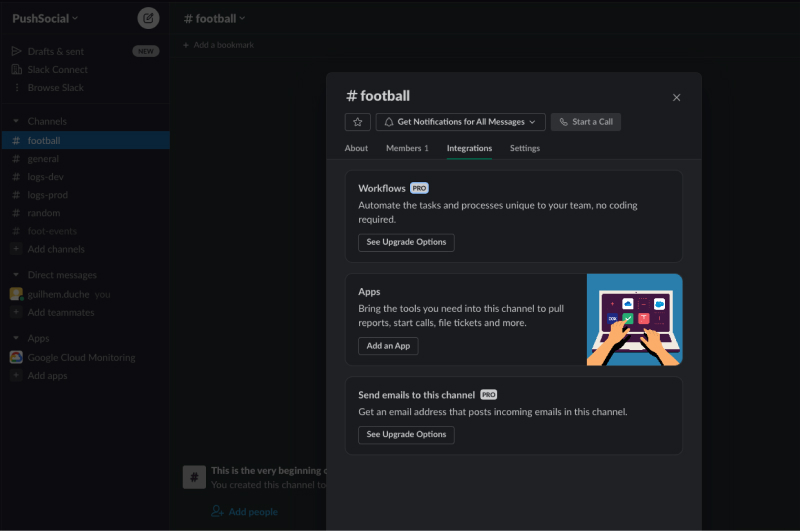Click See Upgrade Options under Workflows

pos(406,242)
